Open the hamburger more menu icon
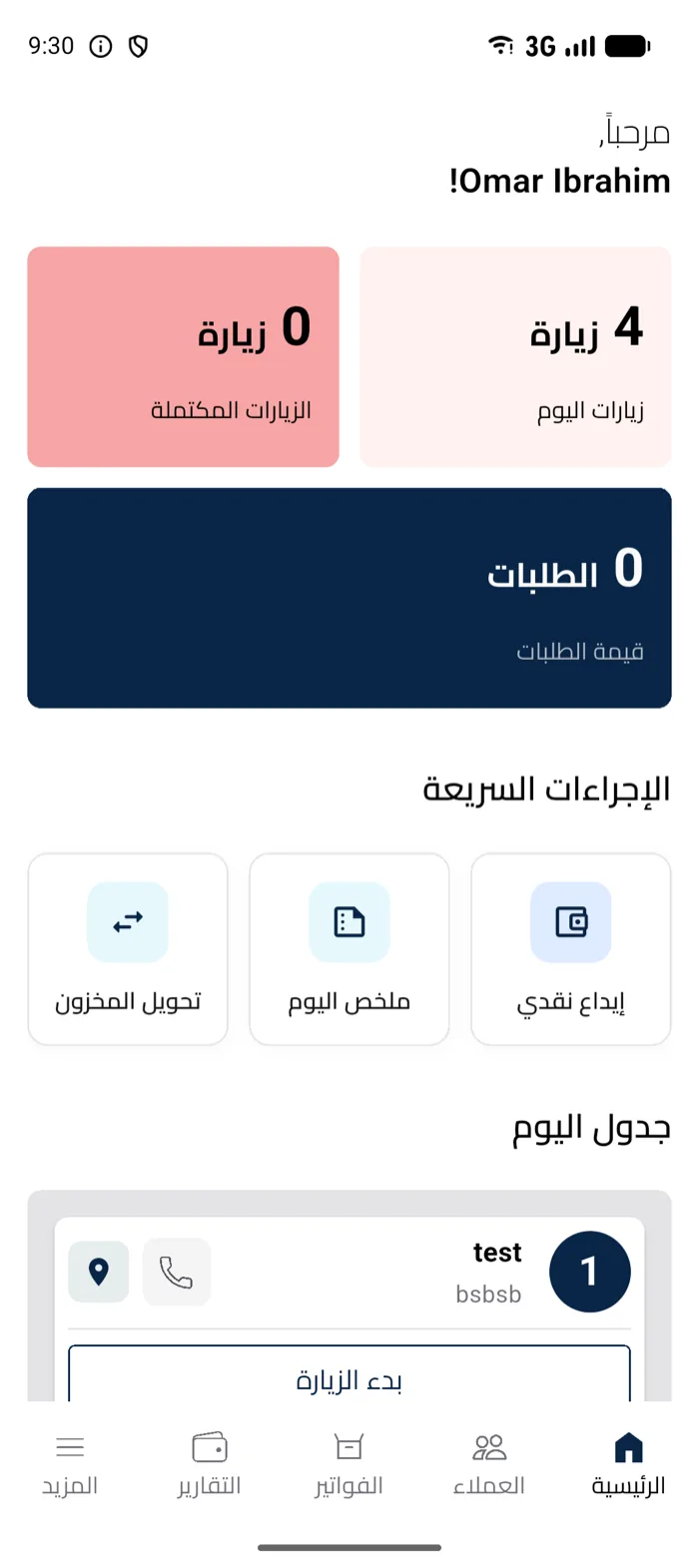 [70, 1447]
